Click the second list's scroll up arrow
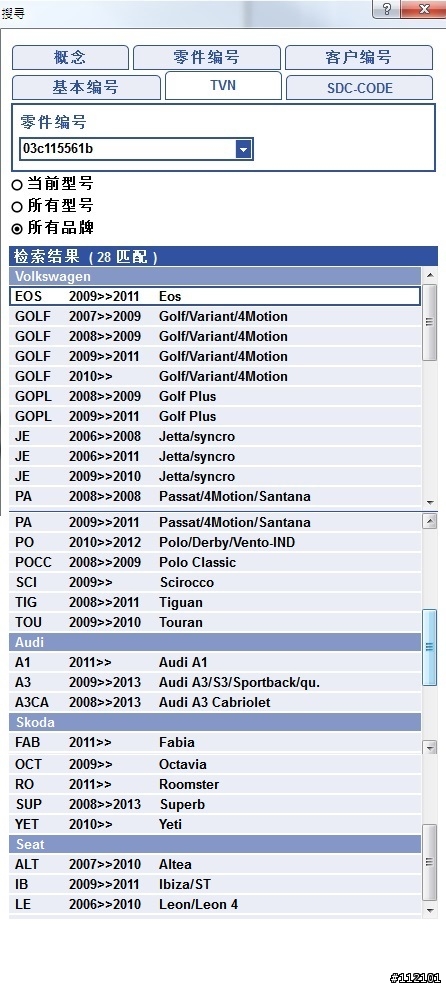Viewport: 446px width, 986px height. 430,521
